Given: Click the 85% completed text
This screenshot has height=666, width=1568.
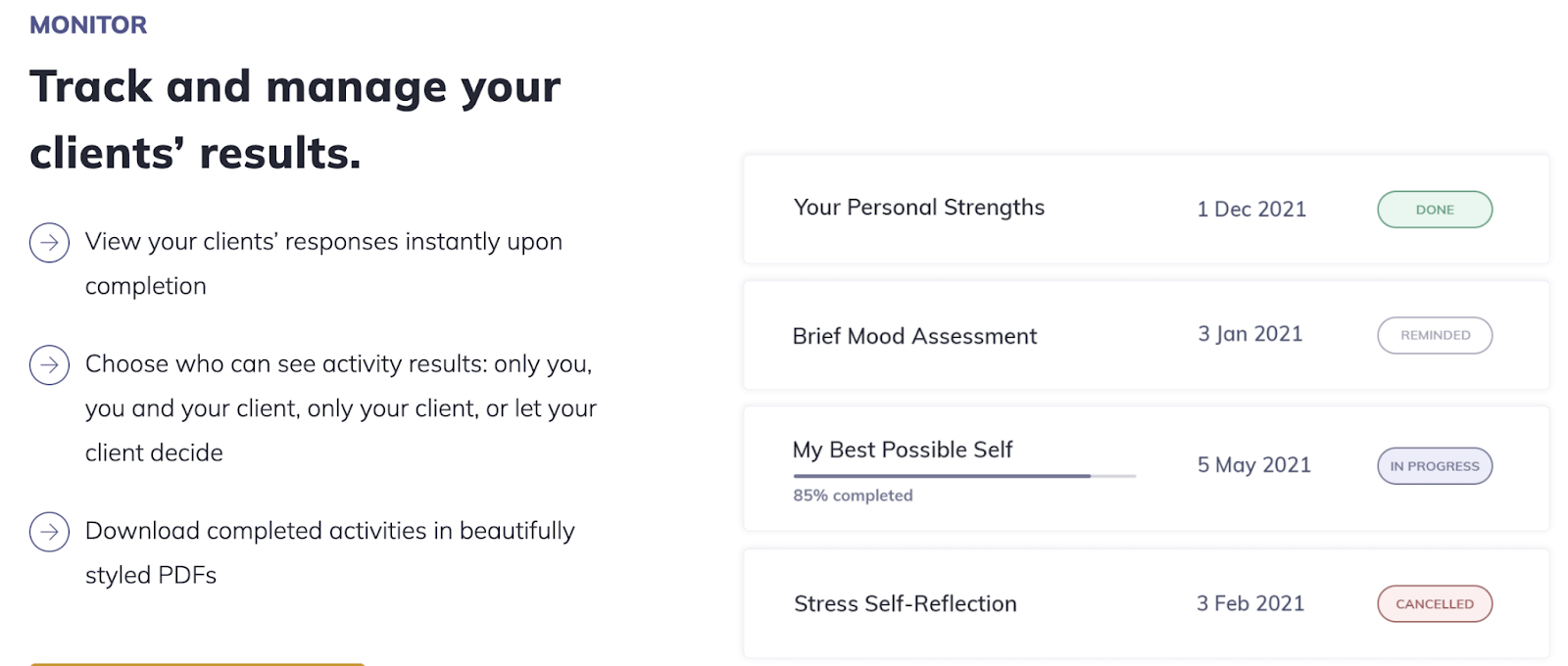Looking at the screenshot, I should pyautogui.click(x=853, y=496).
